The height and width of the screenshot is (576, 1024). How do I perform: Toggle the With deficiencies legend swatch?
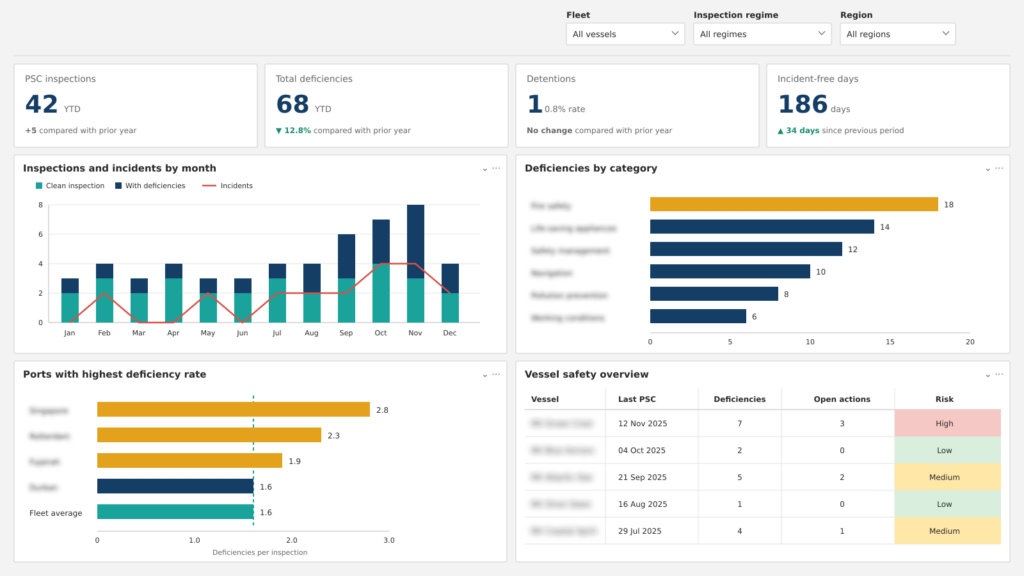pyautogui.click(x=118, y=186)
